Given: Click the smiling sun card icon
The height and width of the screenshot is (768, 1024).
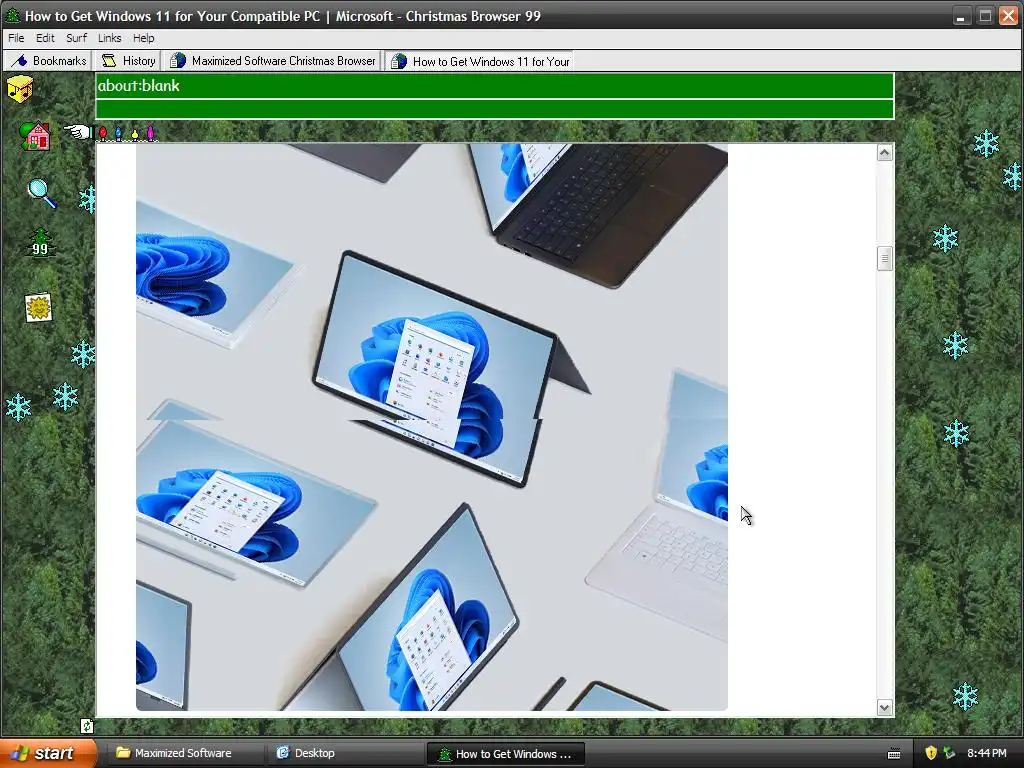Looking at the screenshot, I should click(x=39, y=308).
